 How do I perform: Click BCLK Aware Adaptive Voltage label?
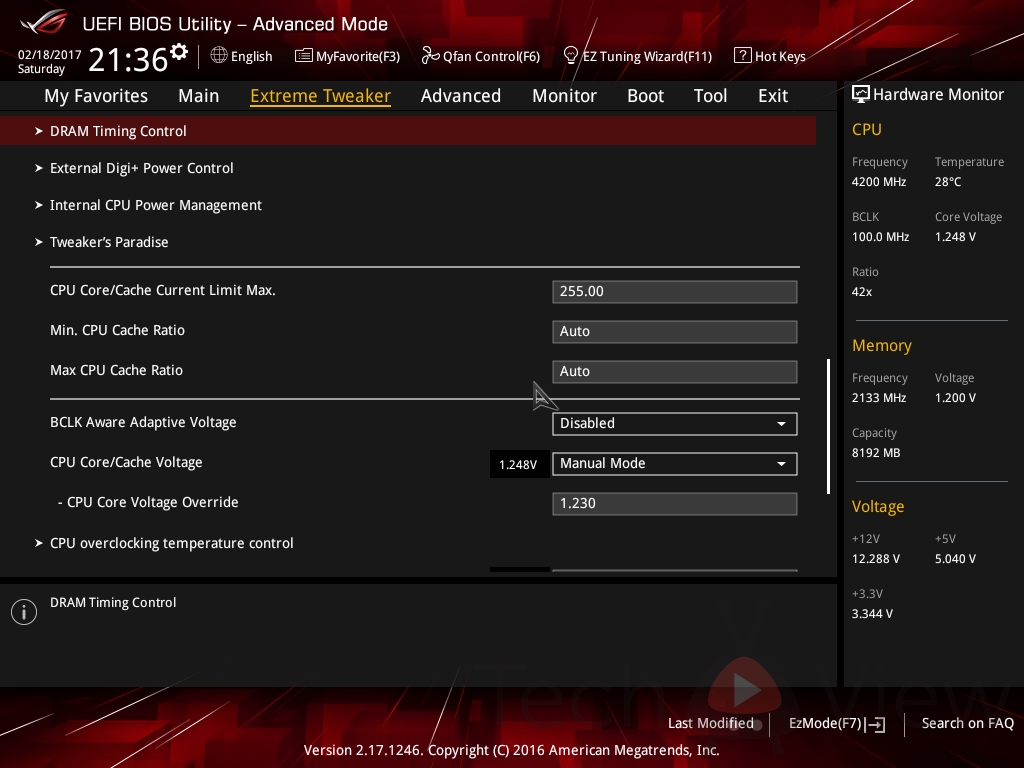(143, 423)
